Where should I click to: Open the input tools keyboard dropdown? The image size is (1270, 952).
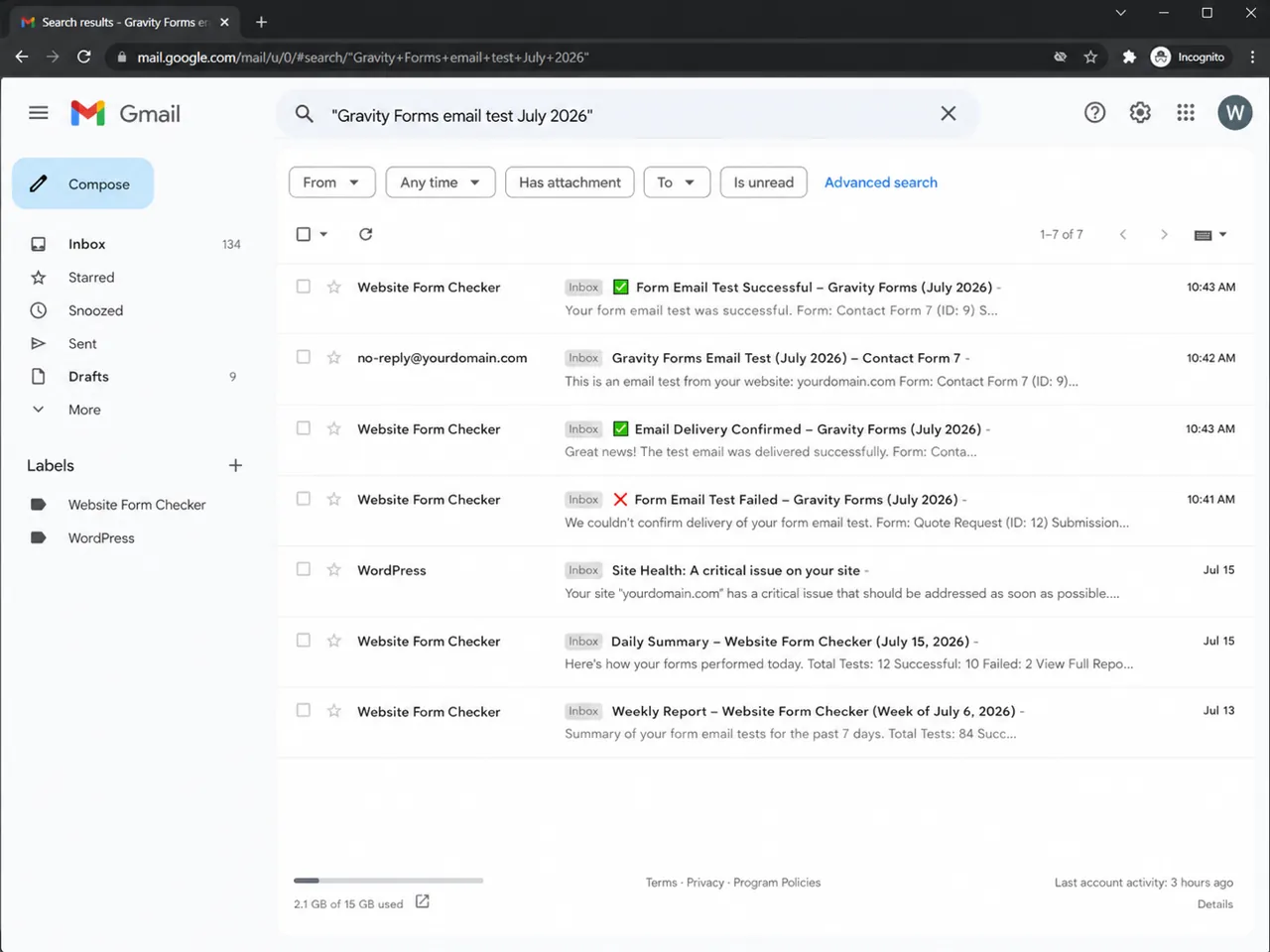pos(1210,235)
